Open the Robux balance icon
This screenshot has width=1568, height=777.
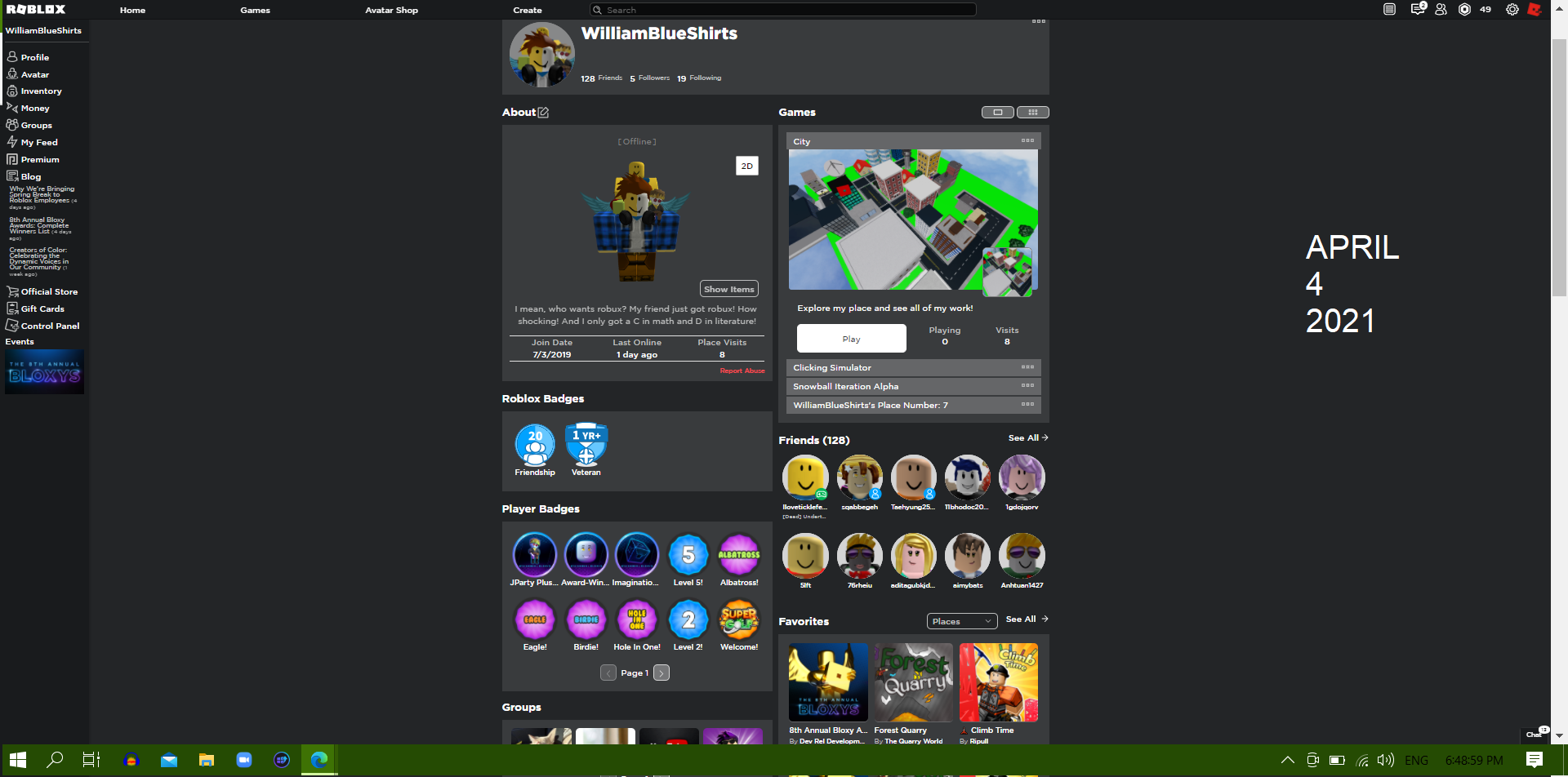[1464, 9]
